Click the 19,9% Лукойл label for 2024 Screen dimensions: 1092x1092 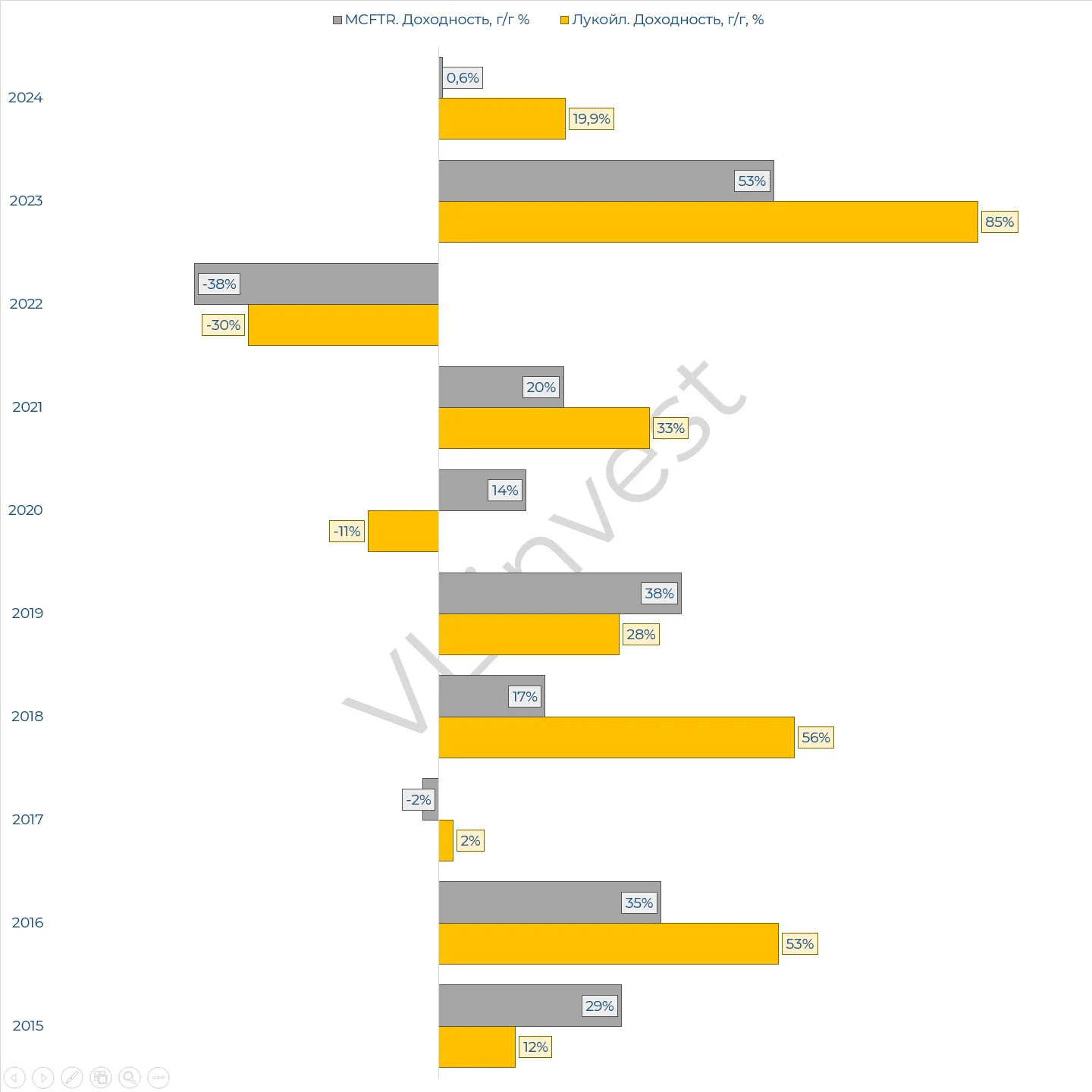point(591,119)
